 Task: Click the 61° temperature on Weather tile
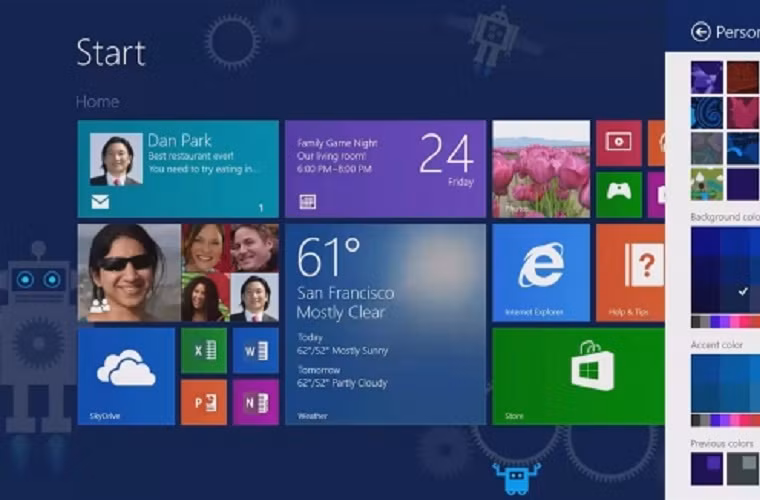pos(329,257)
